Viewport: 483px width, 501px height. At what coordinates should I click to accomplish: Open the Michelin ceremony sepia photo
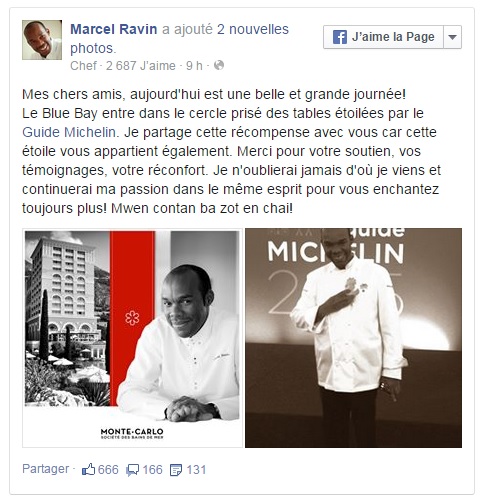click(x=353, y=338)
